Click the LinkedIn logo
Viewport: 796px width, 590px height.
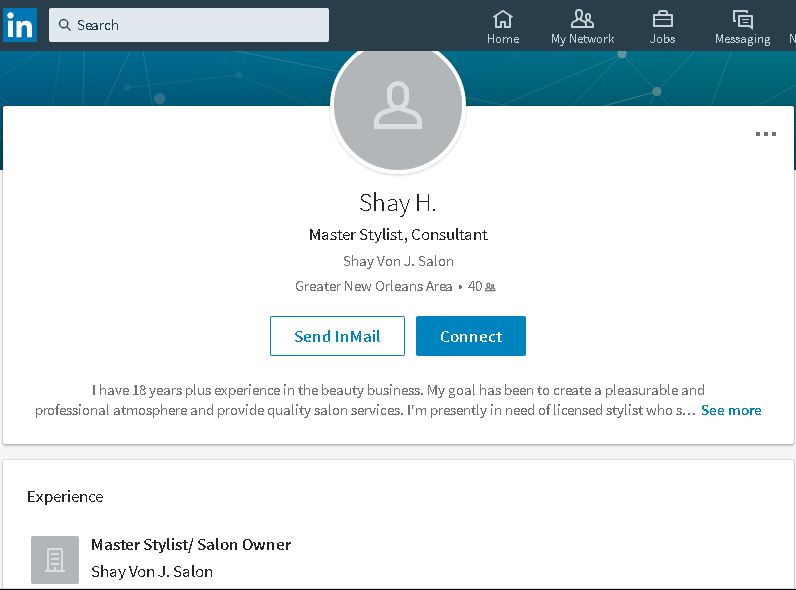click(20, 25)
